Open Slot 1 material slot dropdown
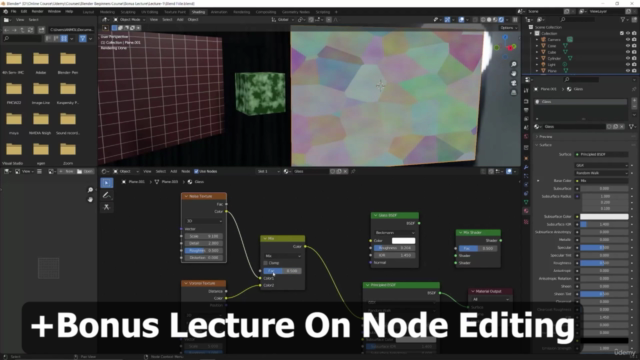 (268, 171)
